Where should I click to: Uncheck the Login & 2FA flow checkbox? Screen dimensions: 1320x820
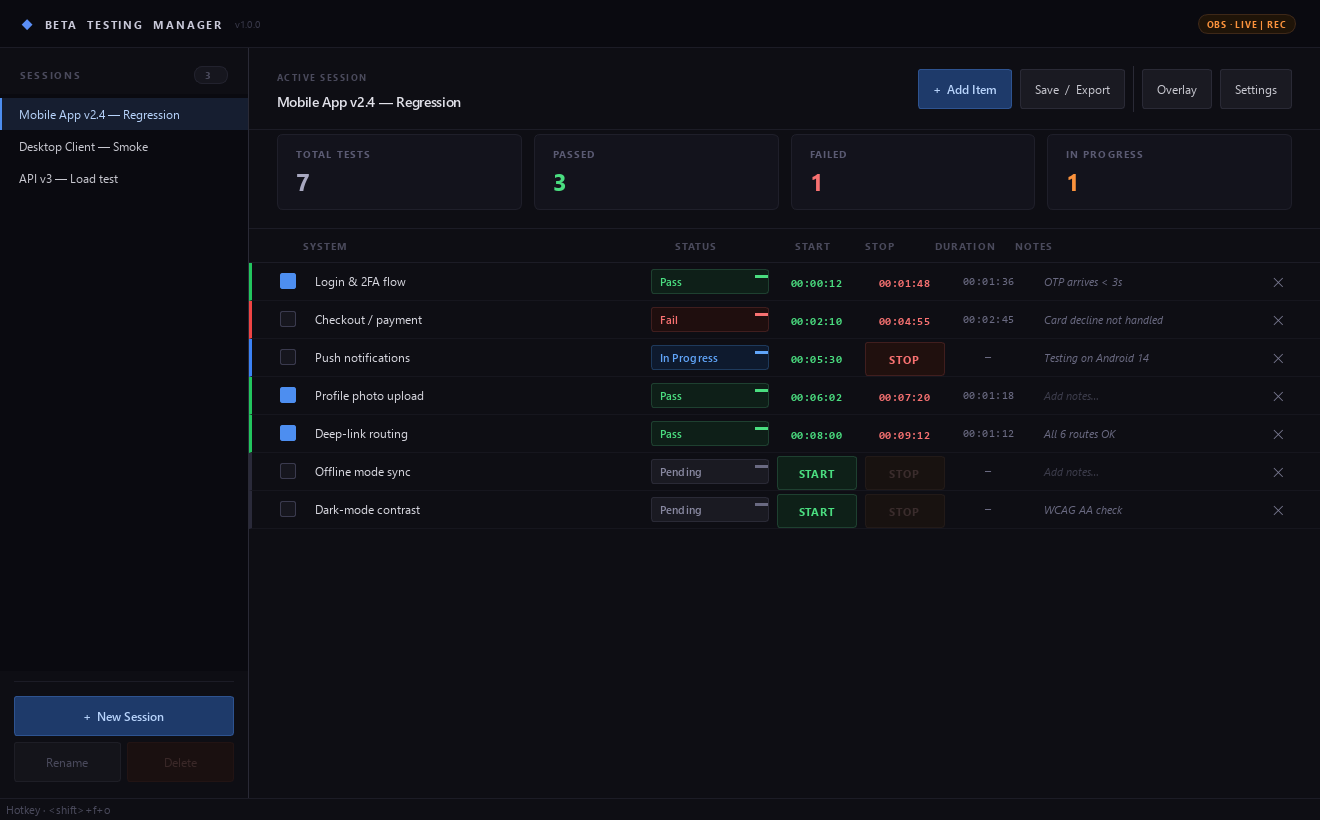pyautogui.click(x=288, y=282)
